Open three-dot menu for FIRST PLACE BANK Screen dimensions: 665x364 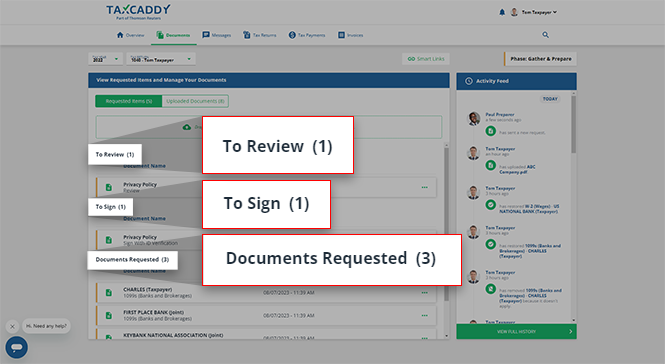click(425, 315)
